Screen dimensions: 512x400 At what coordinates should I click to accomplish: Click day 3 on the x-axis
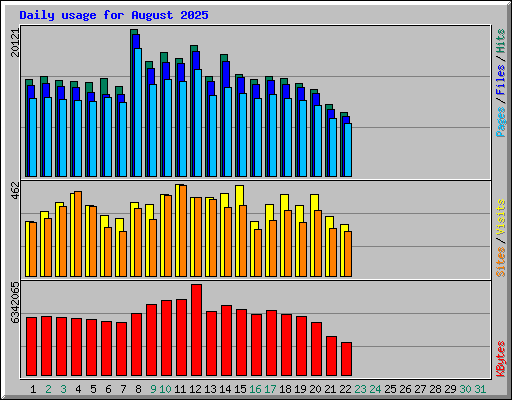pyautogui.click(x=63, y=389)
